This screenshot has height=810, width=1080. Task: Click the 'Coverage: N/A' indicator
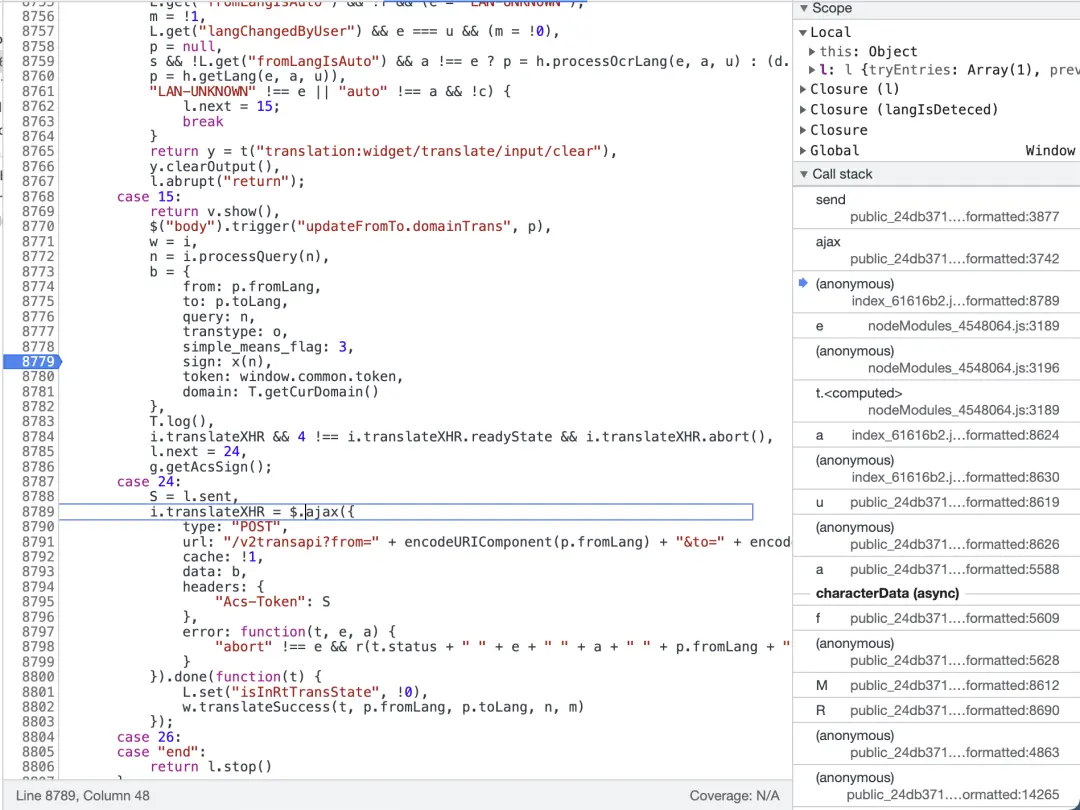pos(734,795)
